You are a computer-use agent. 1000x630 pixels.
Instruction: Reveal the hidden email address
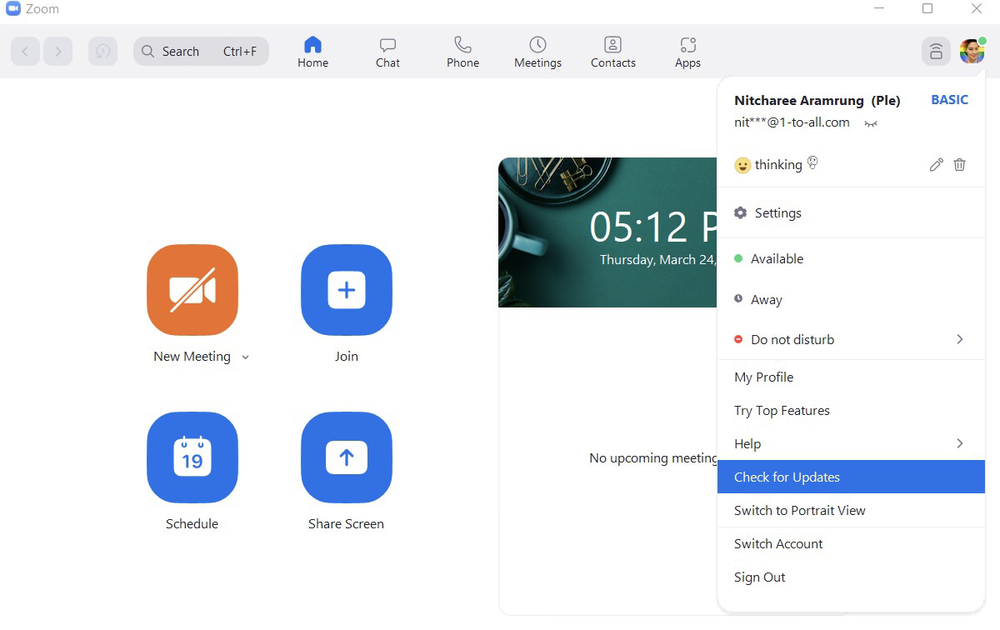[x=871, y=123]
